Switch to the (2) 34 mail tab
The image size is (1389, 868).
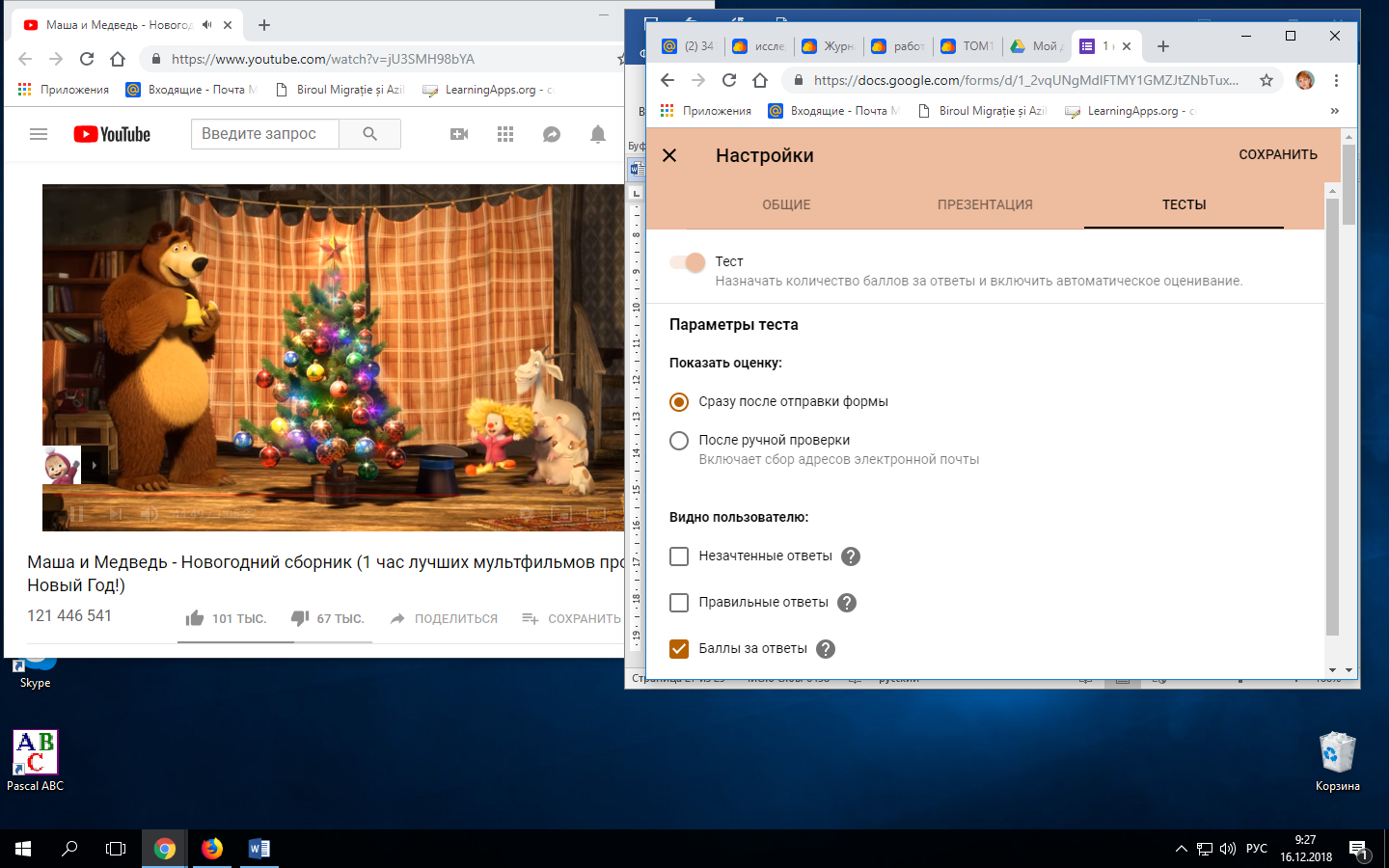point(689,46)
